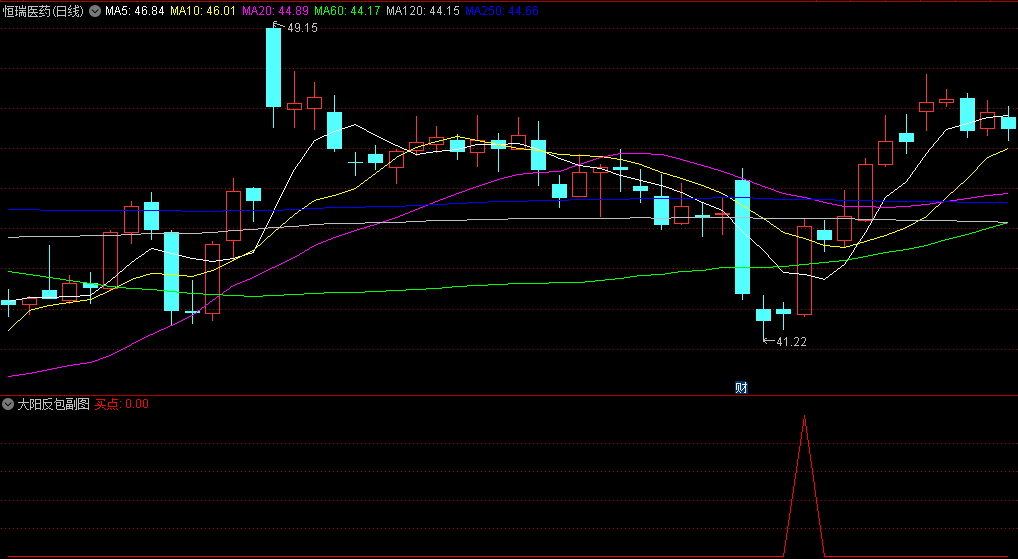
Task: Expand the main chart indicator dropdown arrow
Action: tap(95, 11)
